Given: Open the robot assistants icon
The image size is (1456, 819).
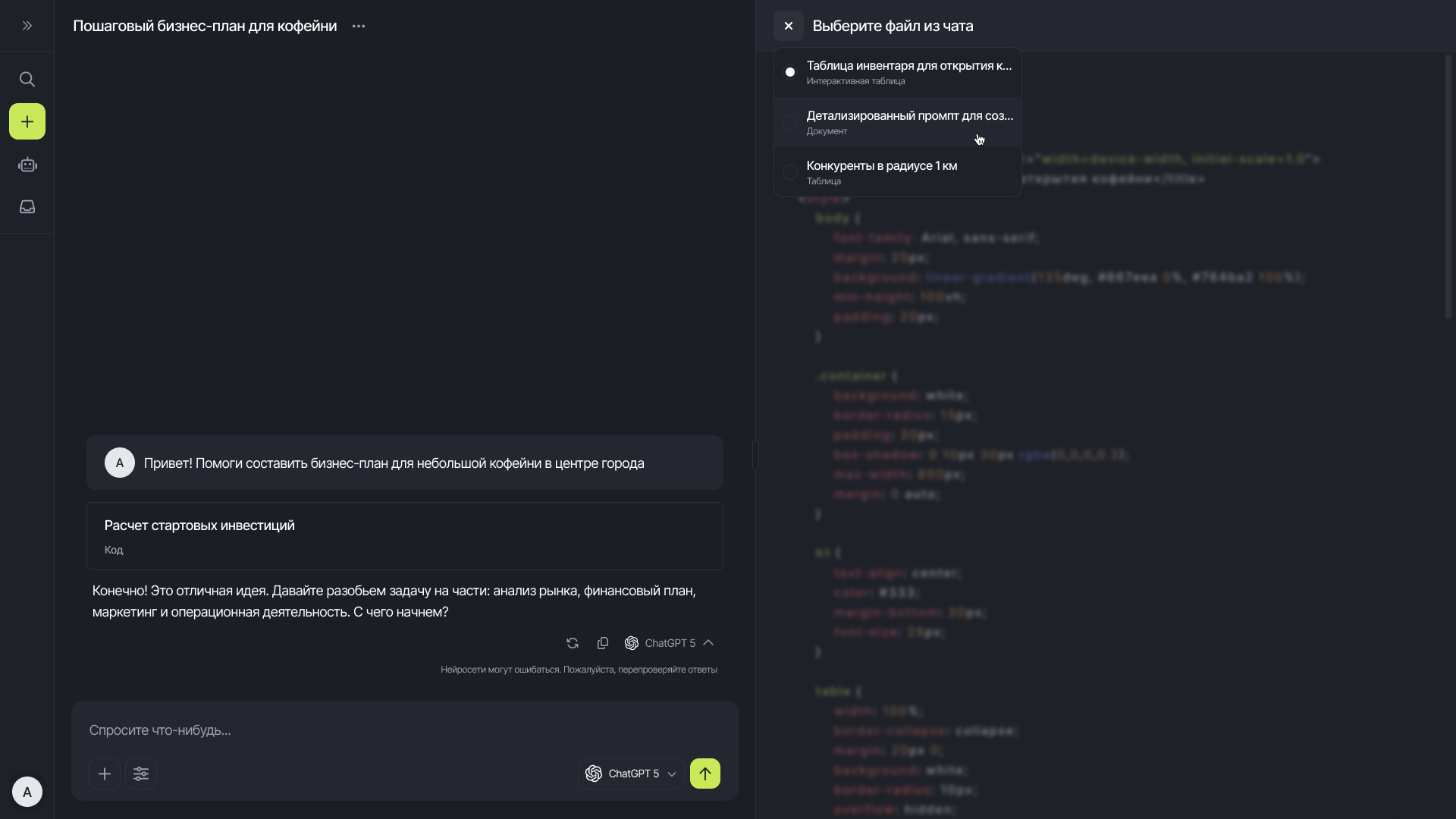Looking at the screenshot, I should click(27, 165).
